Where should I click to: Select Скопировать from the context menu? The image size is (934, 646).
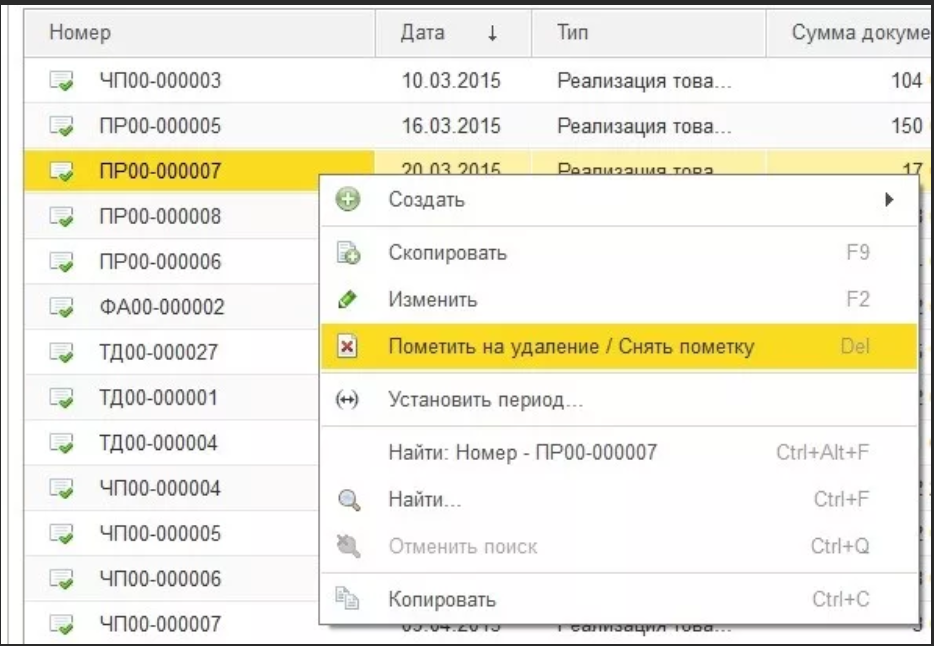[x=619, y=252]
